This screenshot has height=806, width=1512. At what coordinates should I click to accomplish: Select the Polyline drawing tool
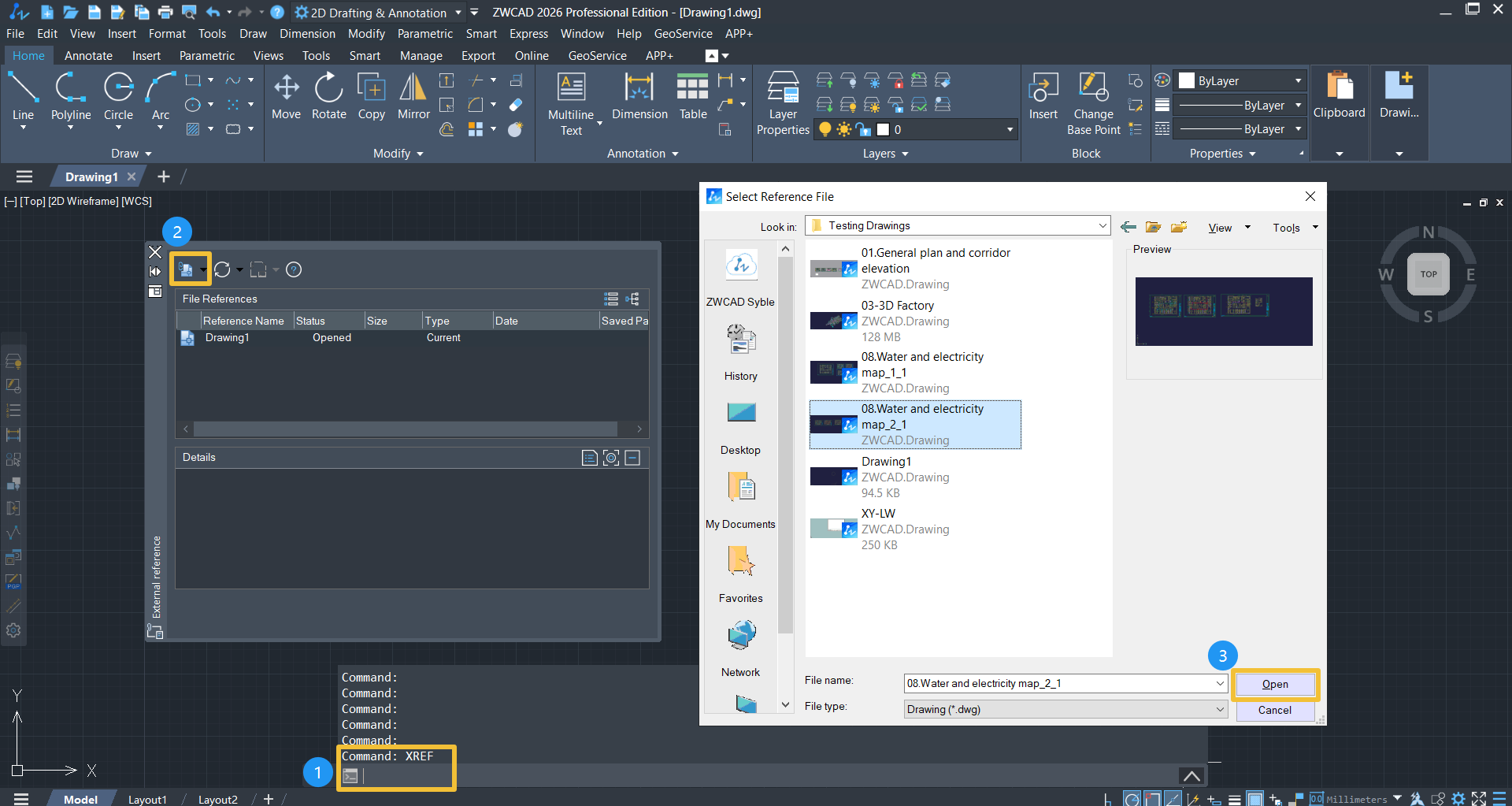[x=71, y=96]
